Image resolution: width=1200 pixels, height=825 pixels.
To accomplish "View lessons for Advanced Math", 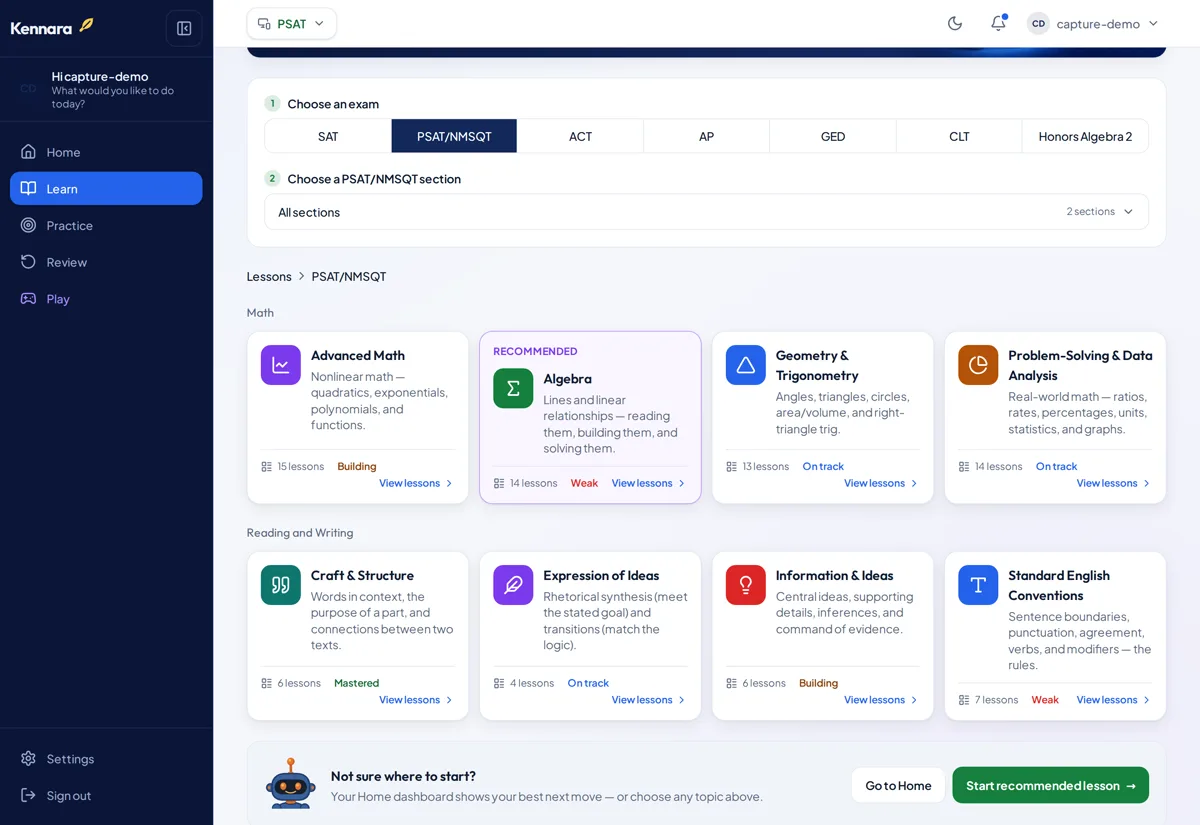I will click(x=416, y=483).
